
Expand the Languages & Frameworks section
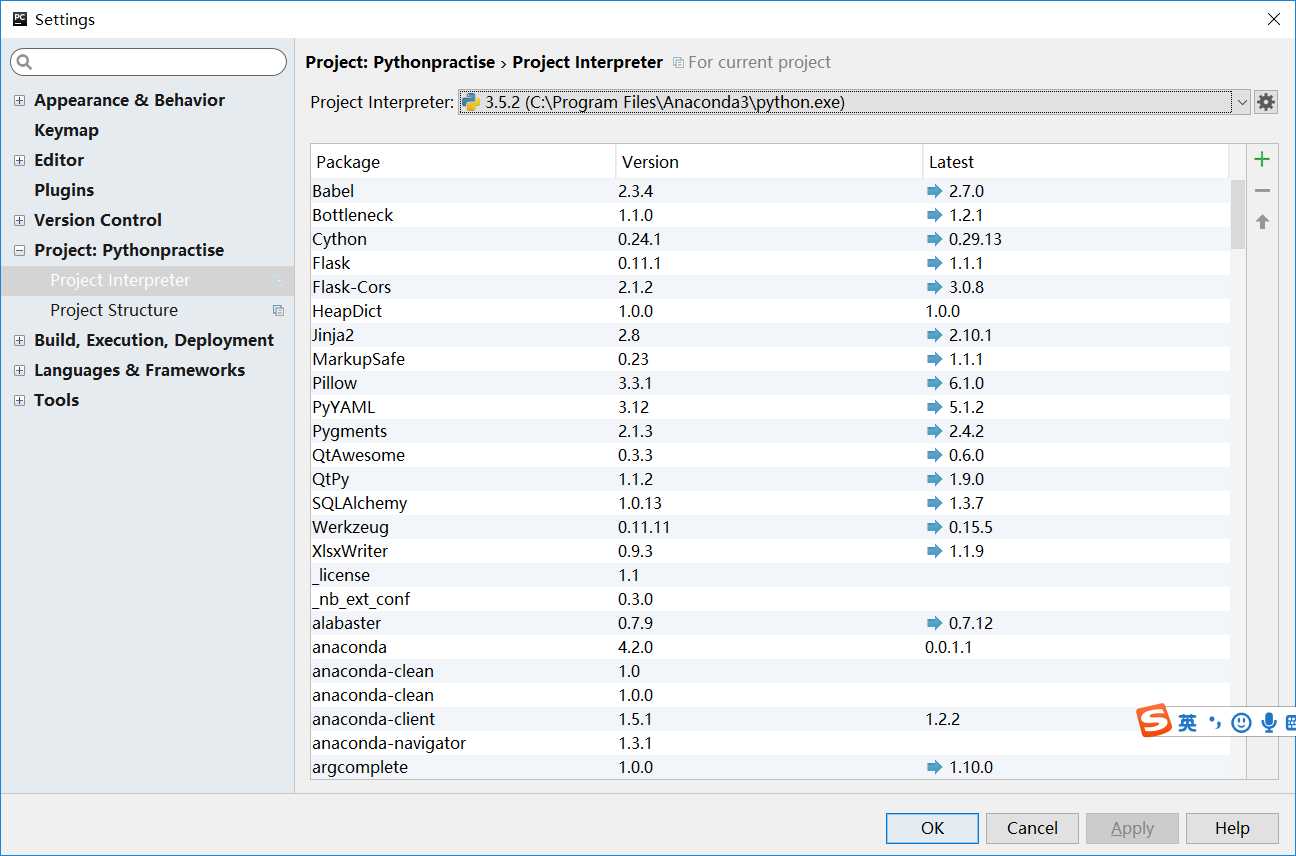tap(19, 370)
